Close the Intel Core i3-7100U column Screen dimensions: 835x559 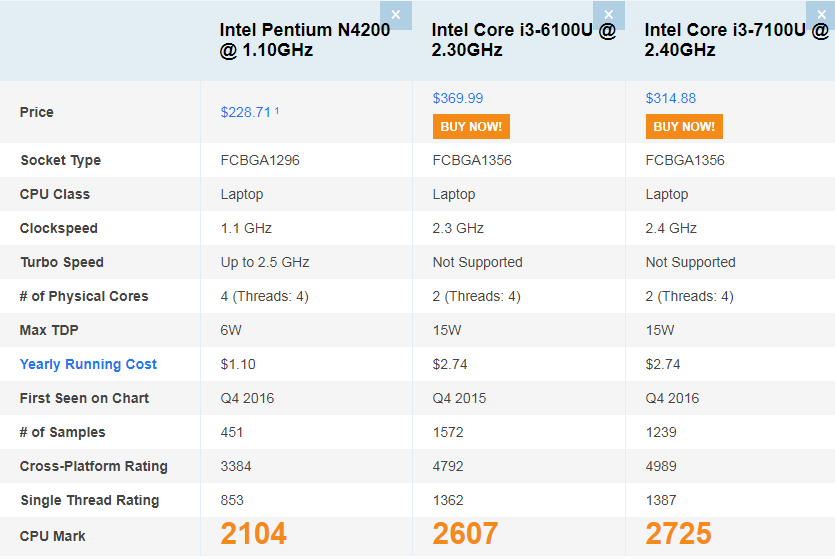tap(821, 14)
